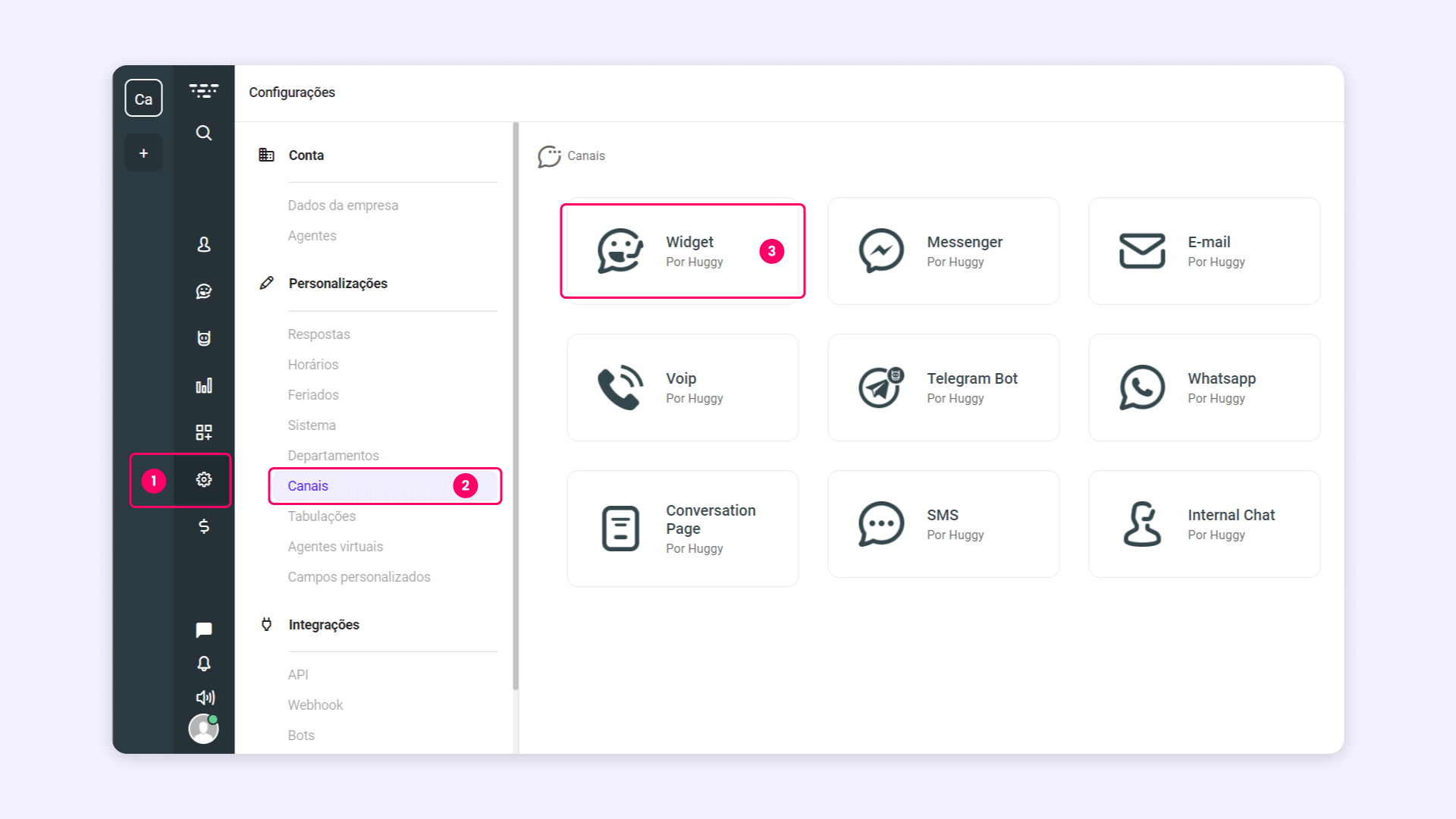Open the Whatsapp channel card

pos(1204,388)
